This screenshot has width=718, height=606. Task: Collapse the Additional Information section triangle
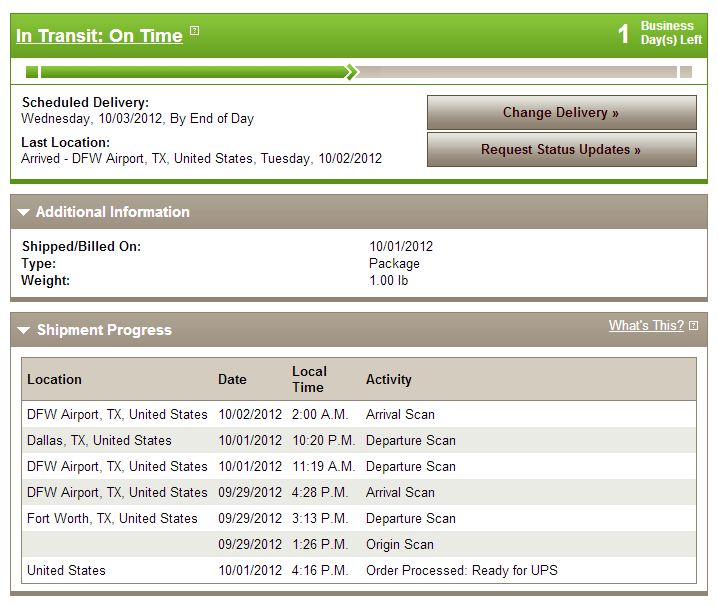point(23,212)
